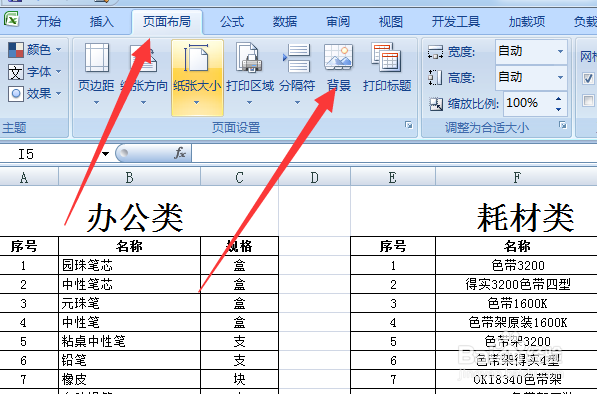
Task: Select column C header
Action: pyautogui.click(x=239, y=177)
